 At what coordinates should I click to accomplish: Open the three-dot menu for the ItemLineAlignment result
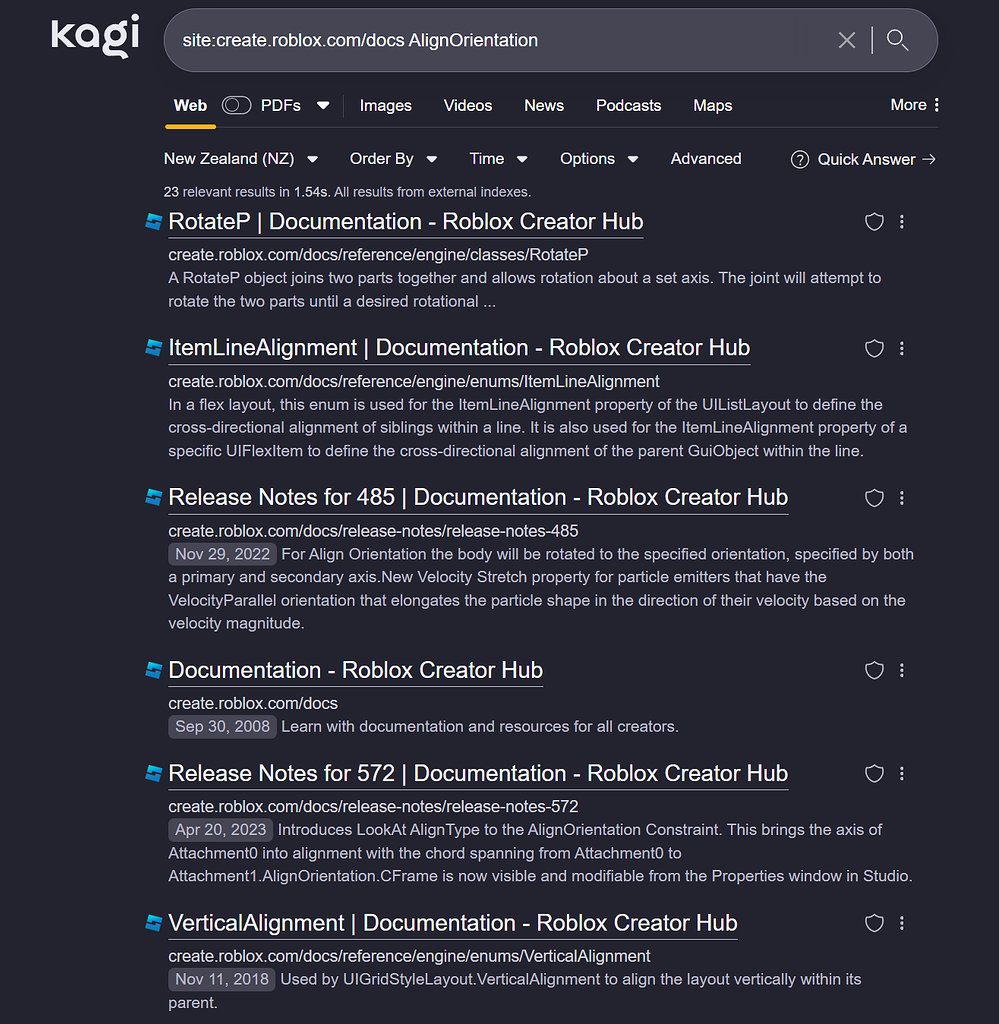pyautogui.click(x=902, y=348)
